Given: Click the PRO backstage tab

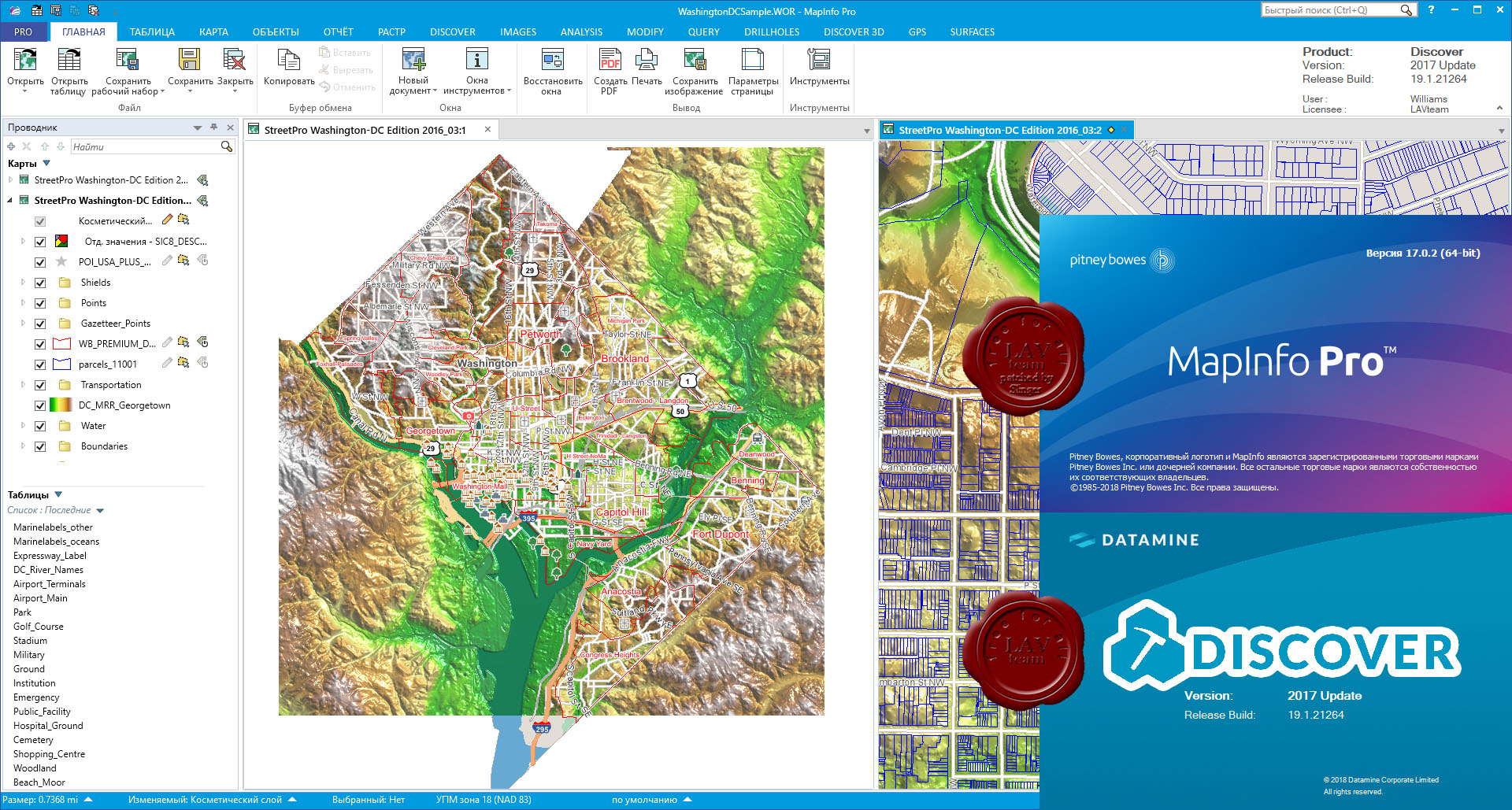Looking at the screenshot, I should (23, 32).
